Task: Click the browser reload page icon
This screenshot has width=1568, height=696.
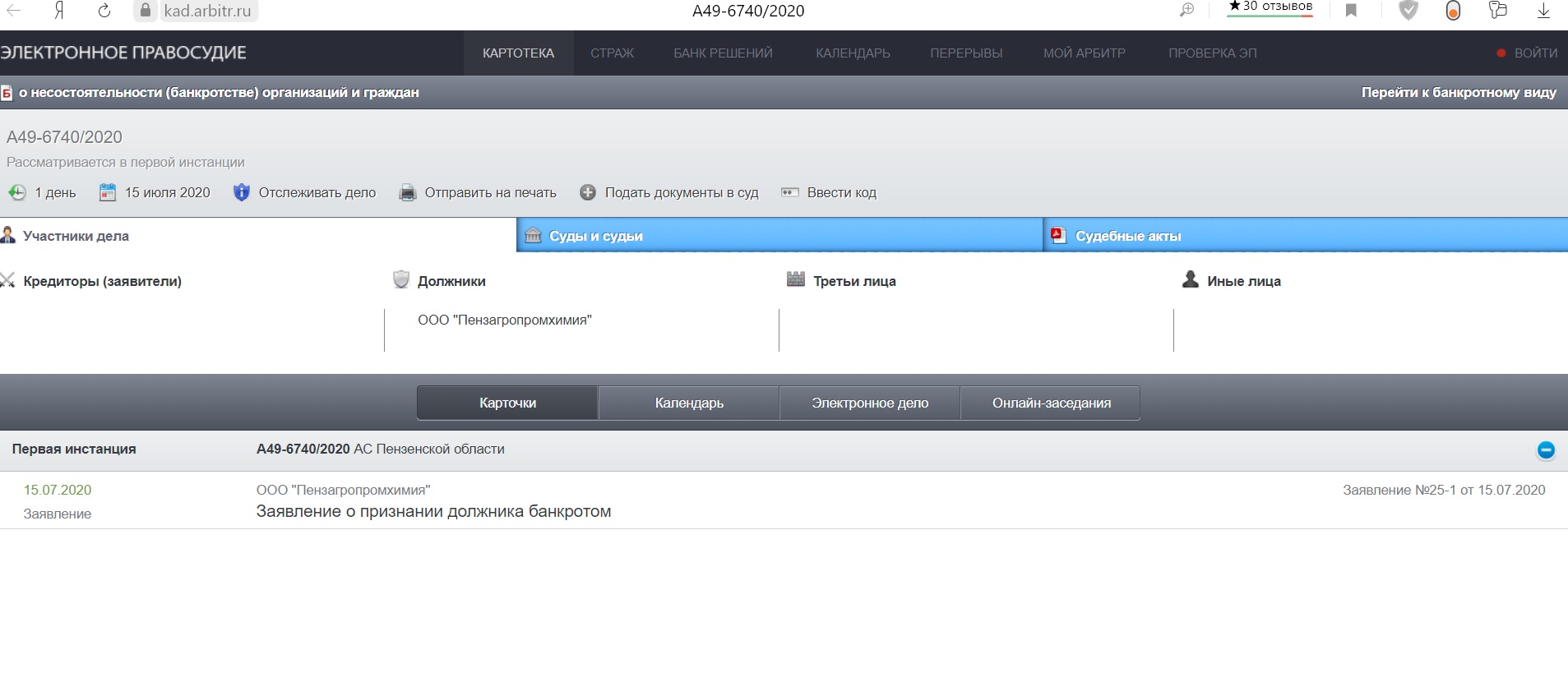Action: (x=104, y=11)
